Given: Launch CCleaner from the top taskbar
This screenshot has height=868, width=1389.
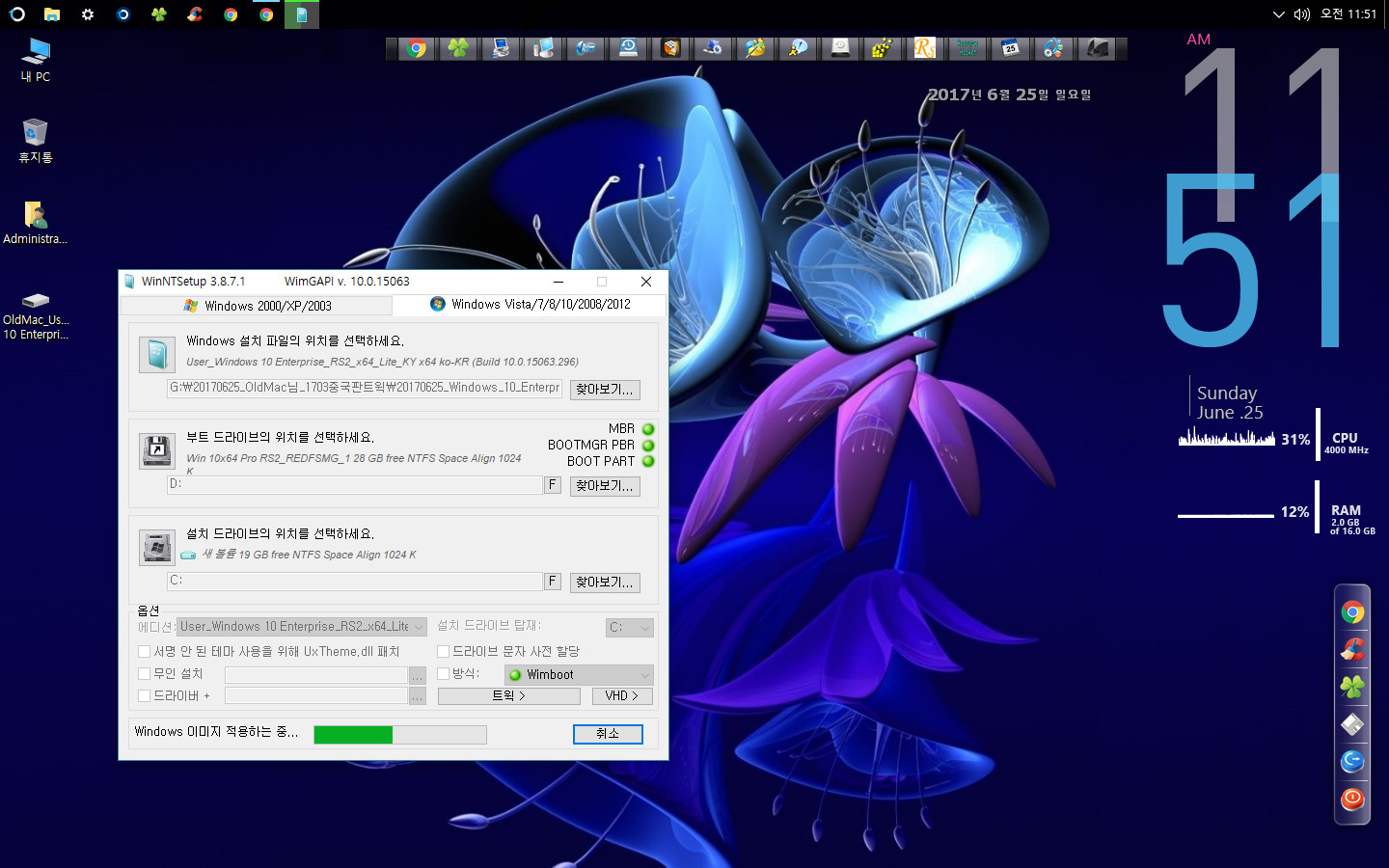Looking at the screenshot, I should 195,14.
